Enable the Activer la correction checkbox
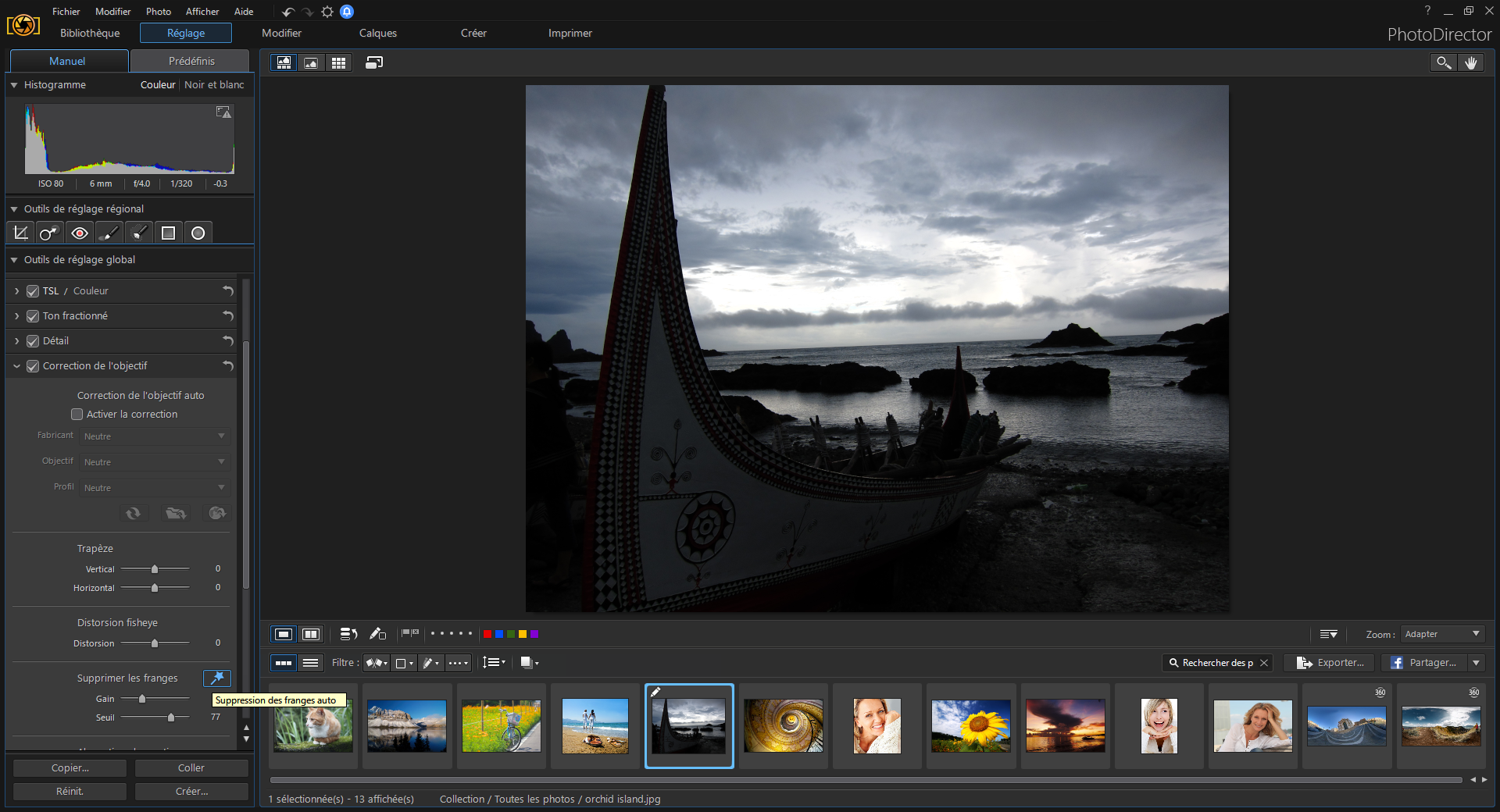Screen dimensions: 1500x812 click(x=77, y=415)
